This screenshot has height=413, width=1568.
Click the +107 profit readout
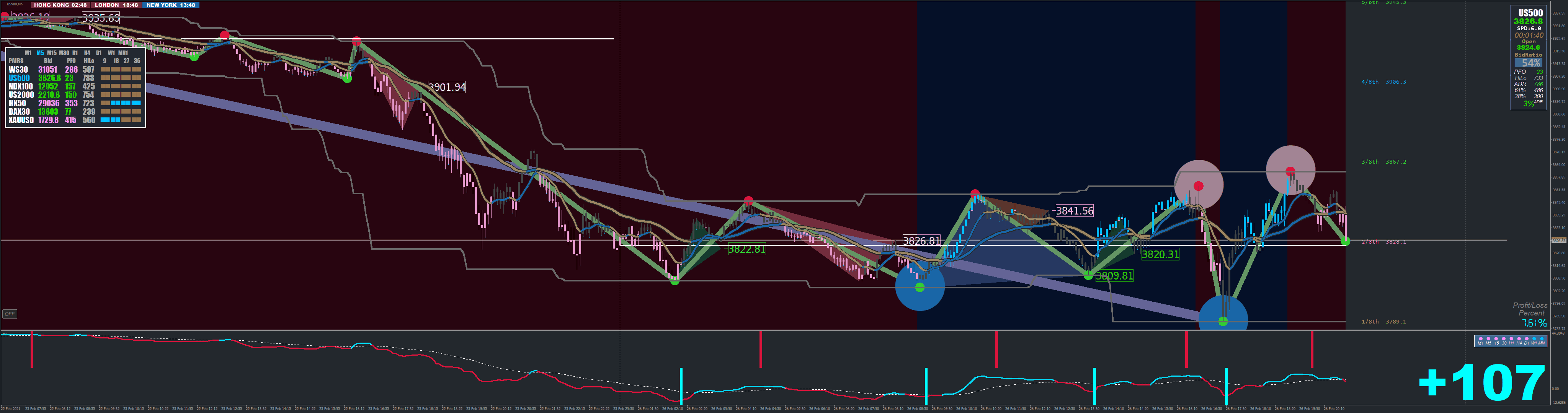point(1482,382)
